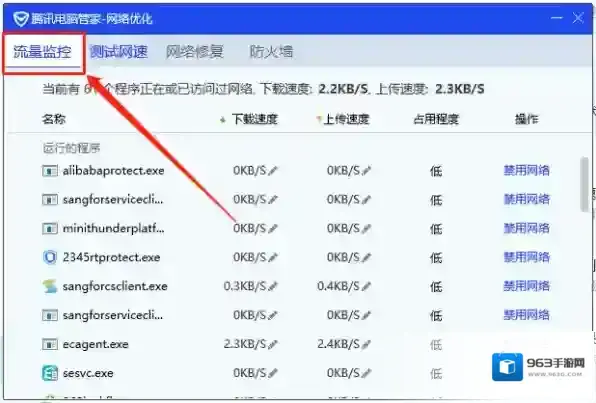Sort by 下载速度 column arrow
596x403 pixels.
point(223,120)
